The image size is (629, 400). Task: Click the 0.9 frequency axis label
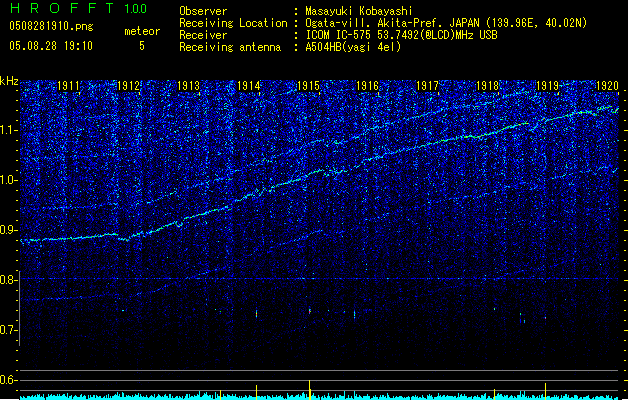[x=9, y=230]
